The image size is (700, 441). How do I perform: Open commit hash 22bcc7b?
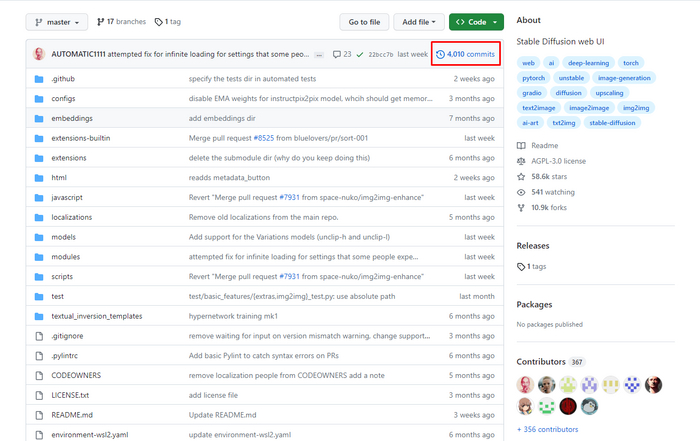[381, 54]
